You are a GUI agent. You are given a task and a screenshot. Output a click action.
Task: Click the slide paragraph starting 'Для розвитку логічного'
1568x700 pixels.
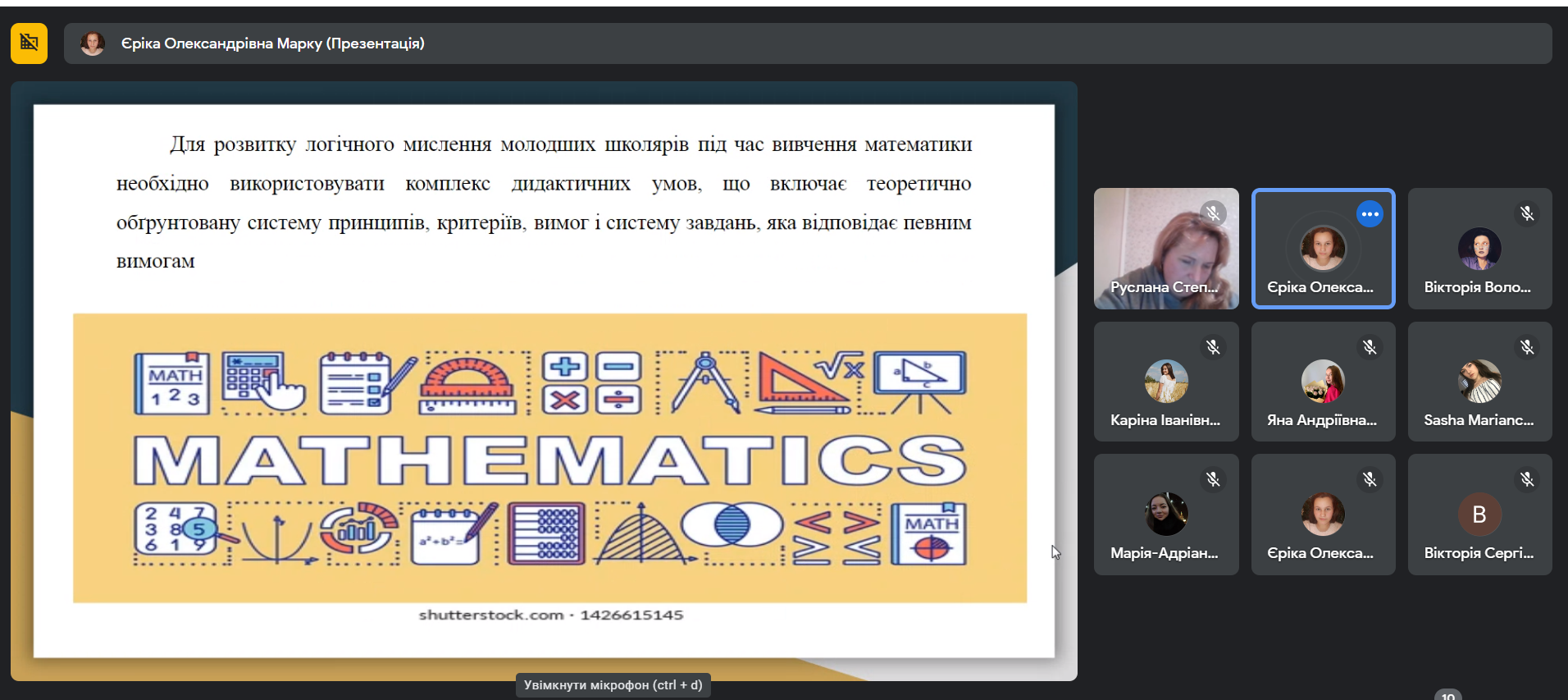(544, 203)
